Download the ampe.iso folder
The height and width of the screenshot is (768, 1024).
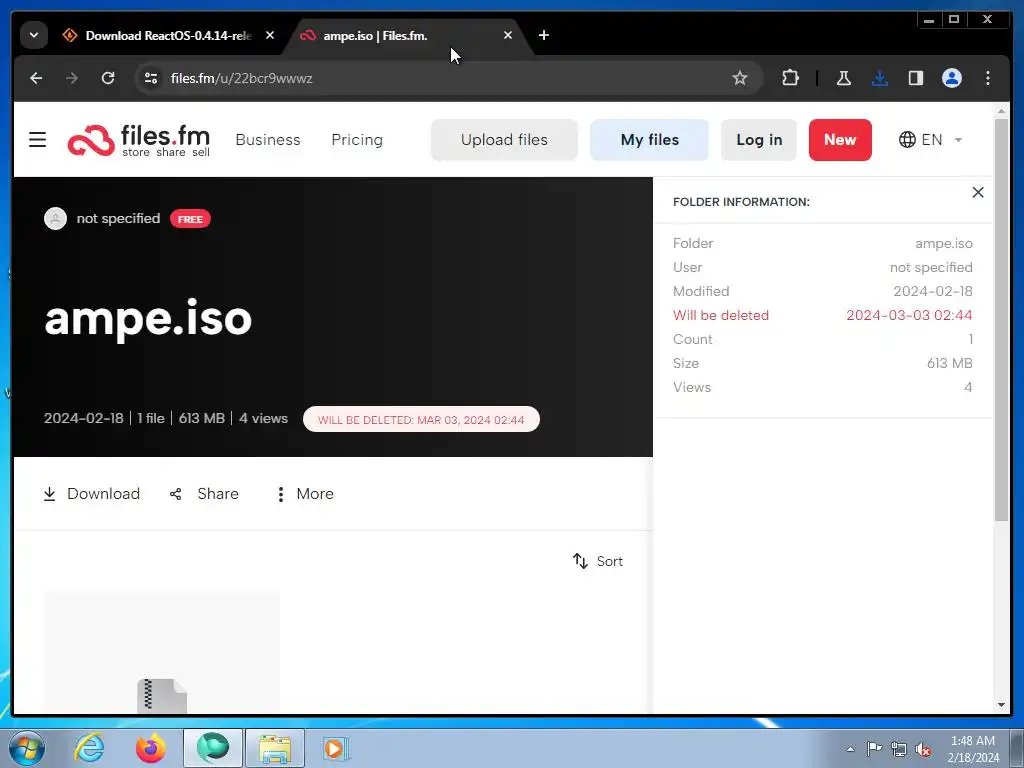click(x=91, y=494)
